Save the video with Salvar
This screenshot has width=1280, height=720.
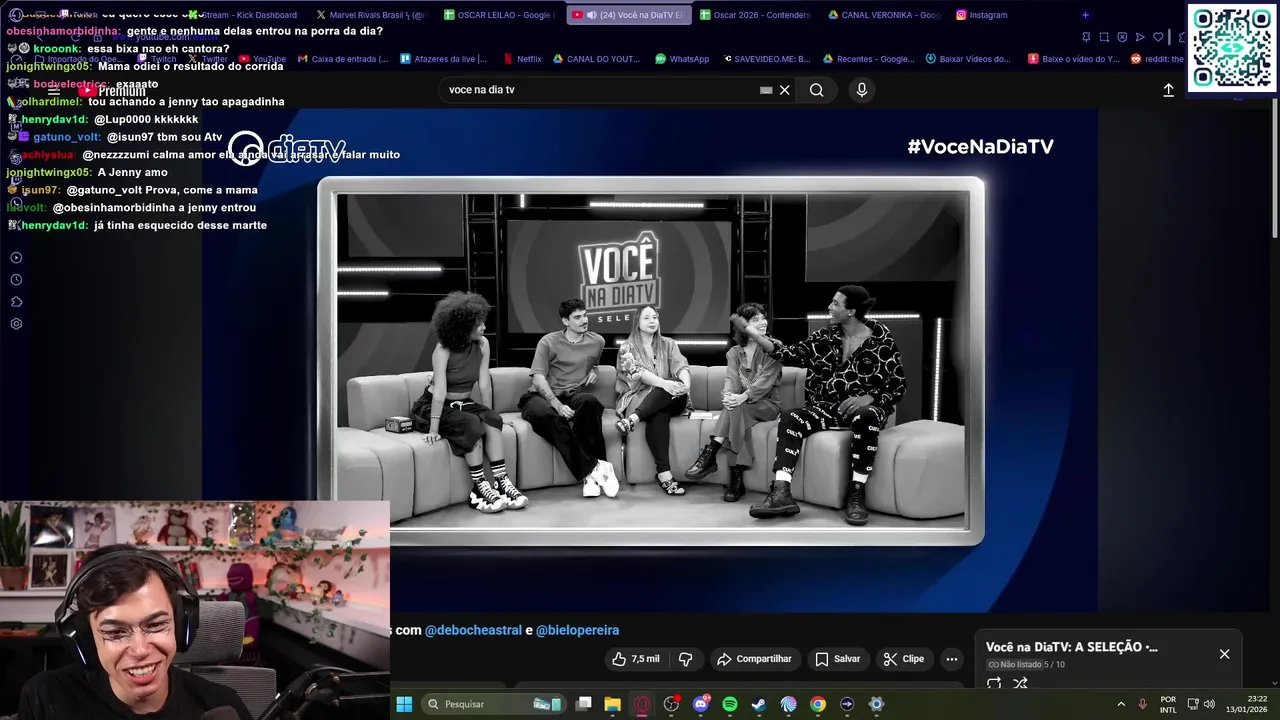(x=837, y=659)
